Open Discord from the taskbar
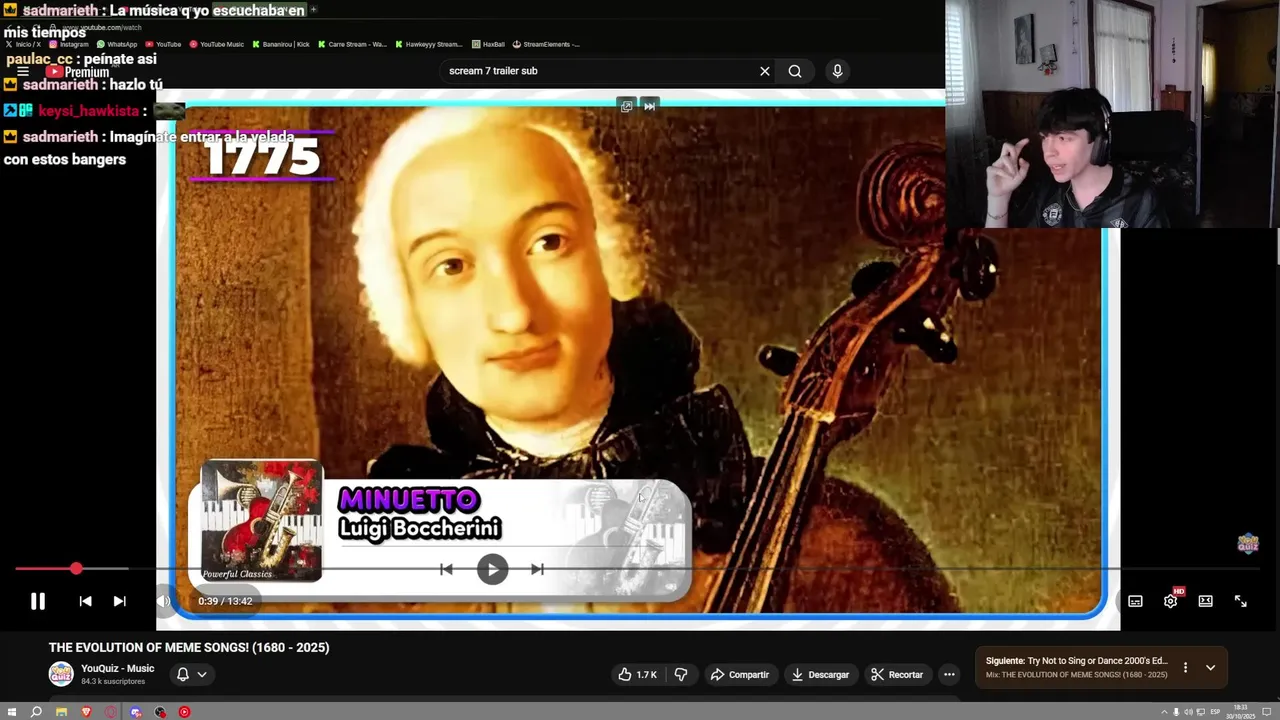1280x720 pixels. click(136, 712)
